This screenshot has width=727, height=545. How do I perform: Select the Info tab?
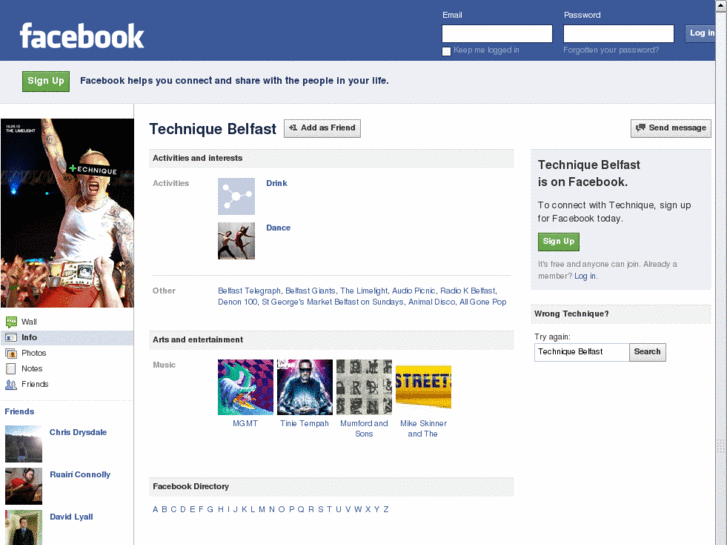67,338
